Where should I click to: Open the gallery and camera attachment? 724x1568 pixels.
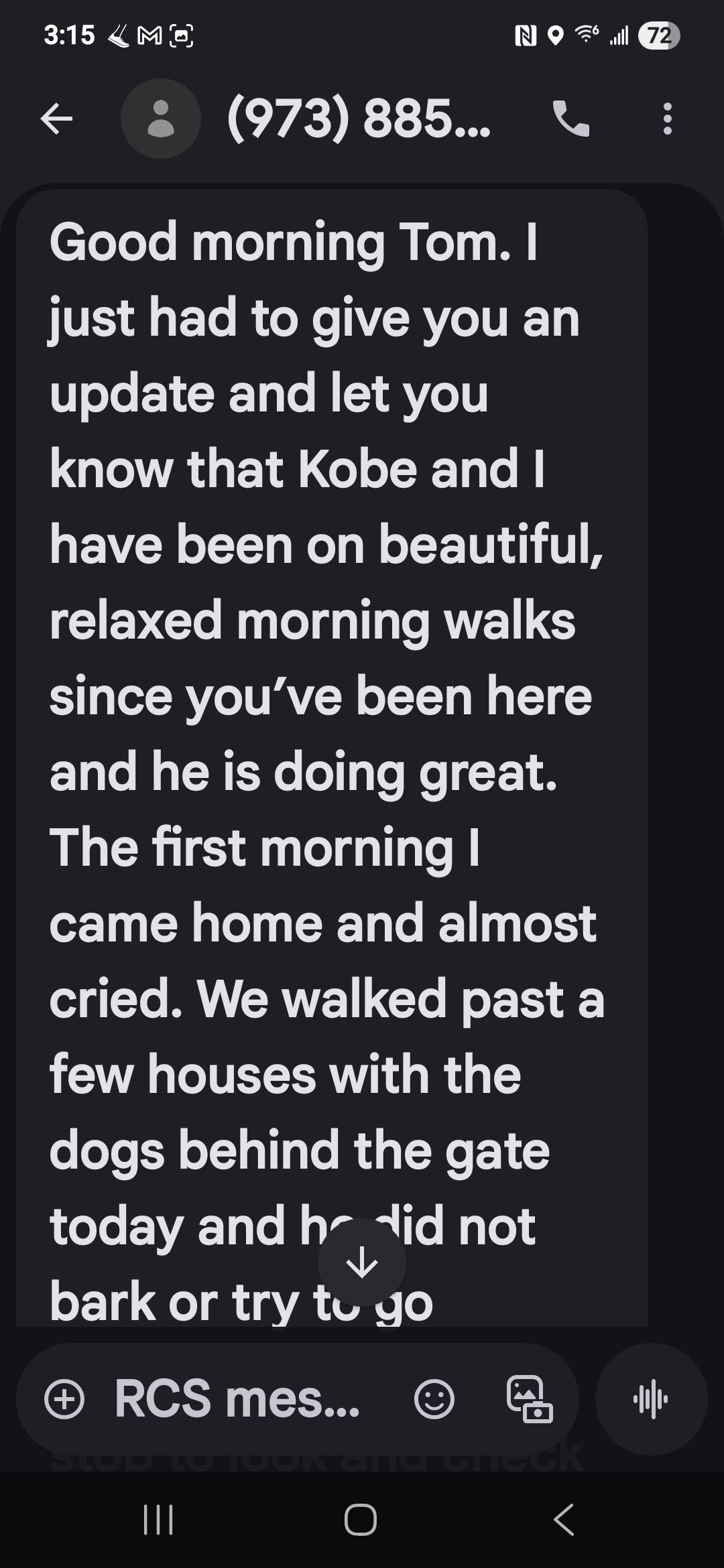529,1398
